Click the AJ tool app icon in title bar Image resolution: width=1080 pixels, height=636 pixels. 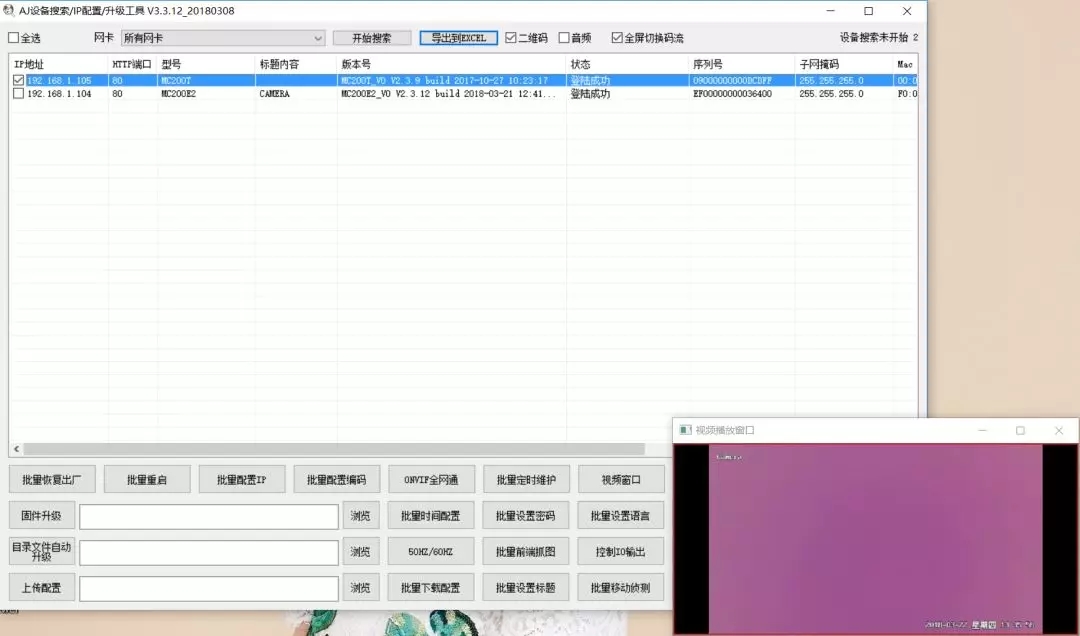[x=9, y=11]
